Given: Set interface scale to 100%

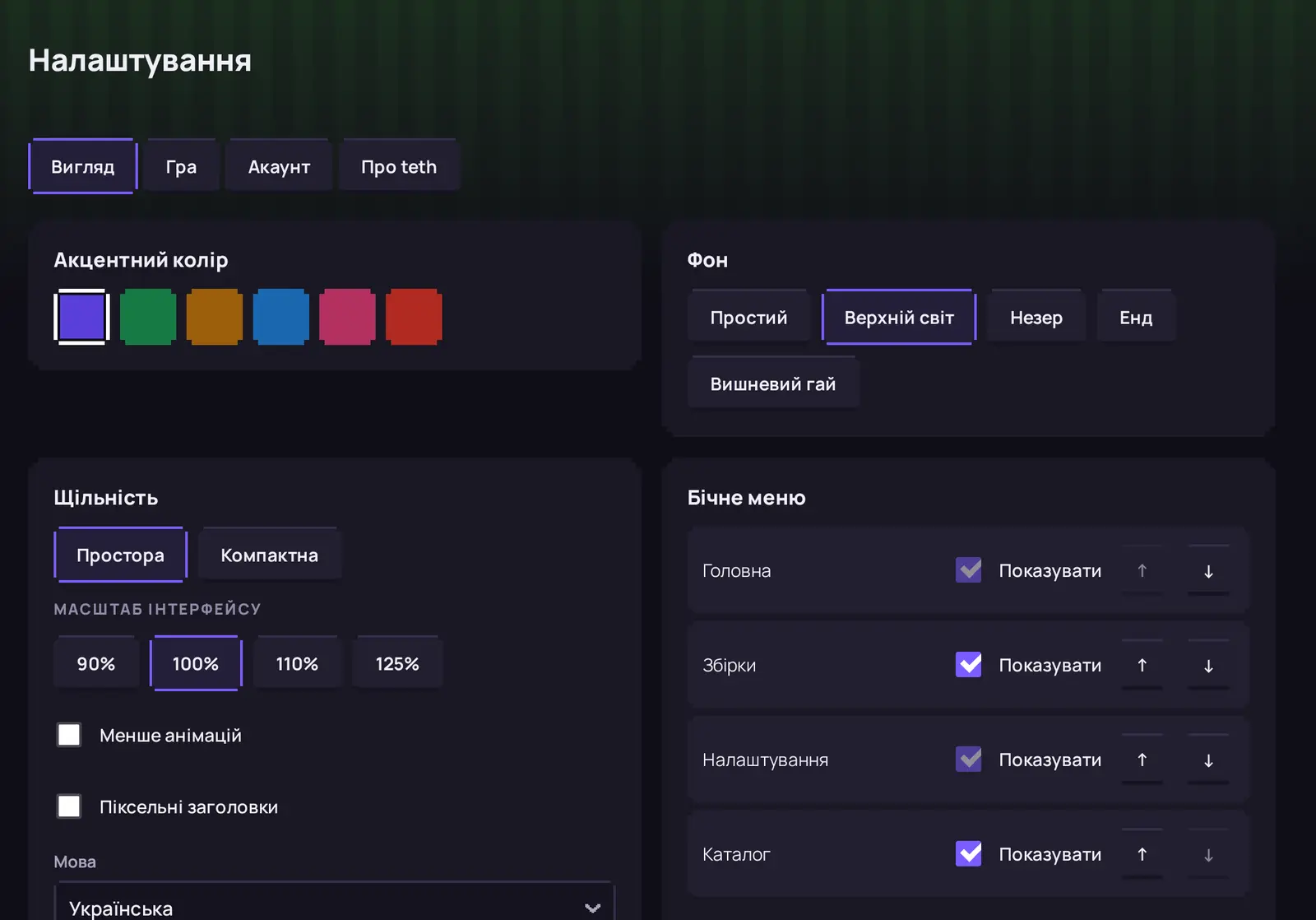Looking at the screenshot, I should (196, 663).
